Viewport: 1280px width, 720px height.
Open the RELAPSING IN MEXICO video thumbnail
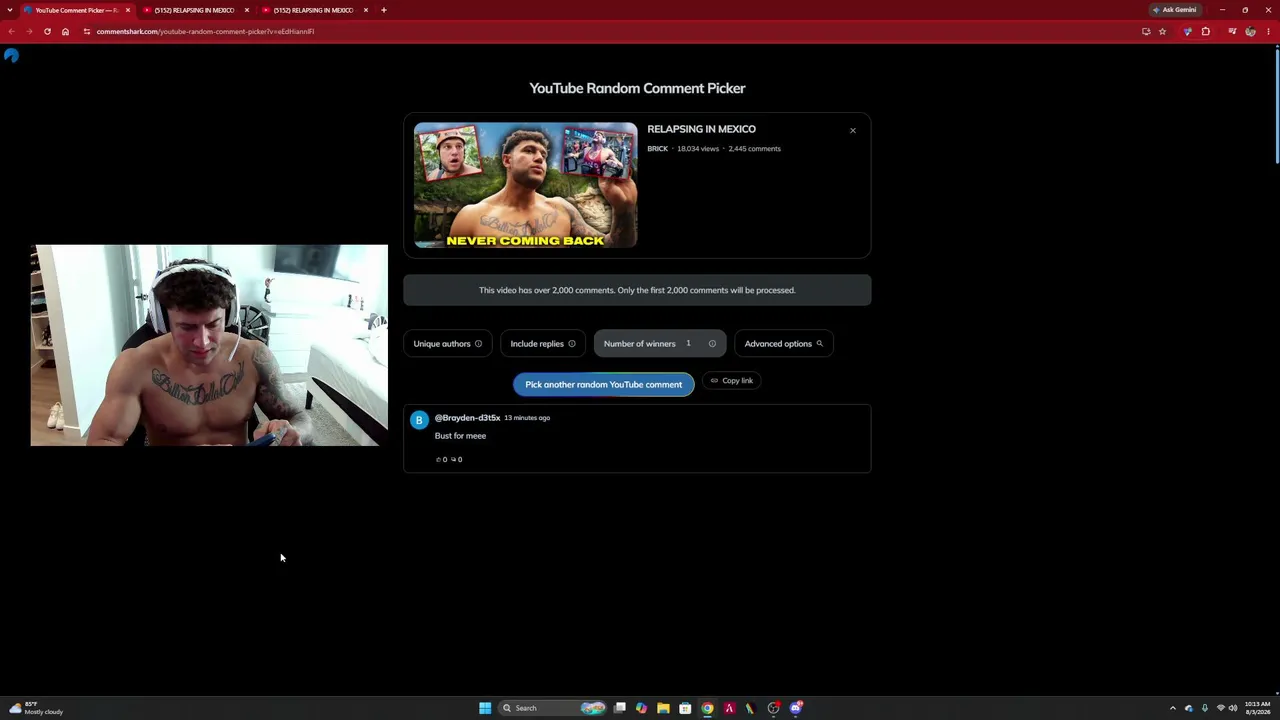pos(525,185)
